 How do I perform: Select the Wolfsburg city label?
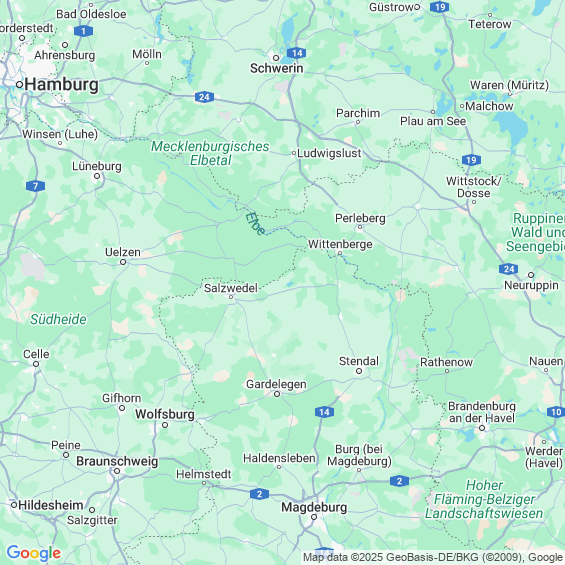tap(165, 414)
